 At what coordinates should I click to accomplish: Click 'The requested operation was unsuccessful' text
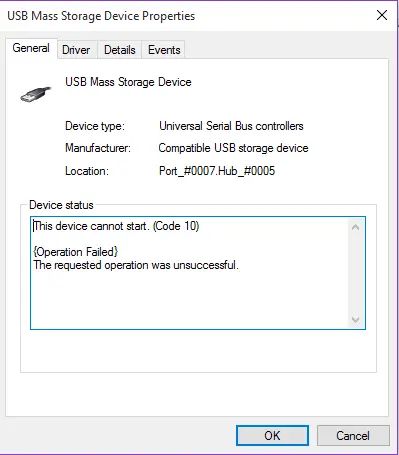point(136,265)
